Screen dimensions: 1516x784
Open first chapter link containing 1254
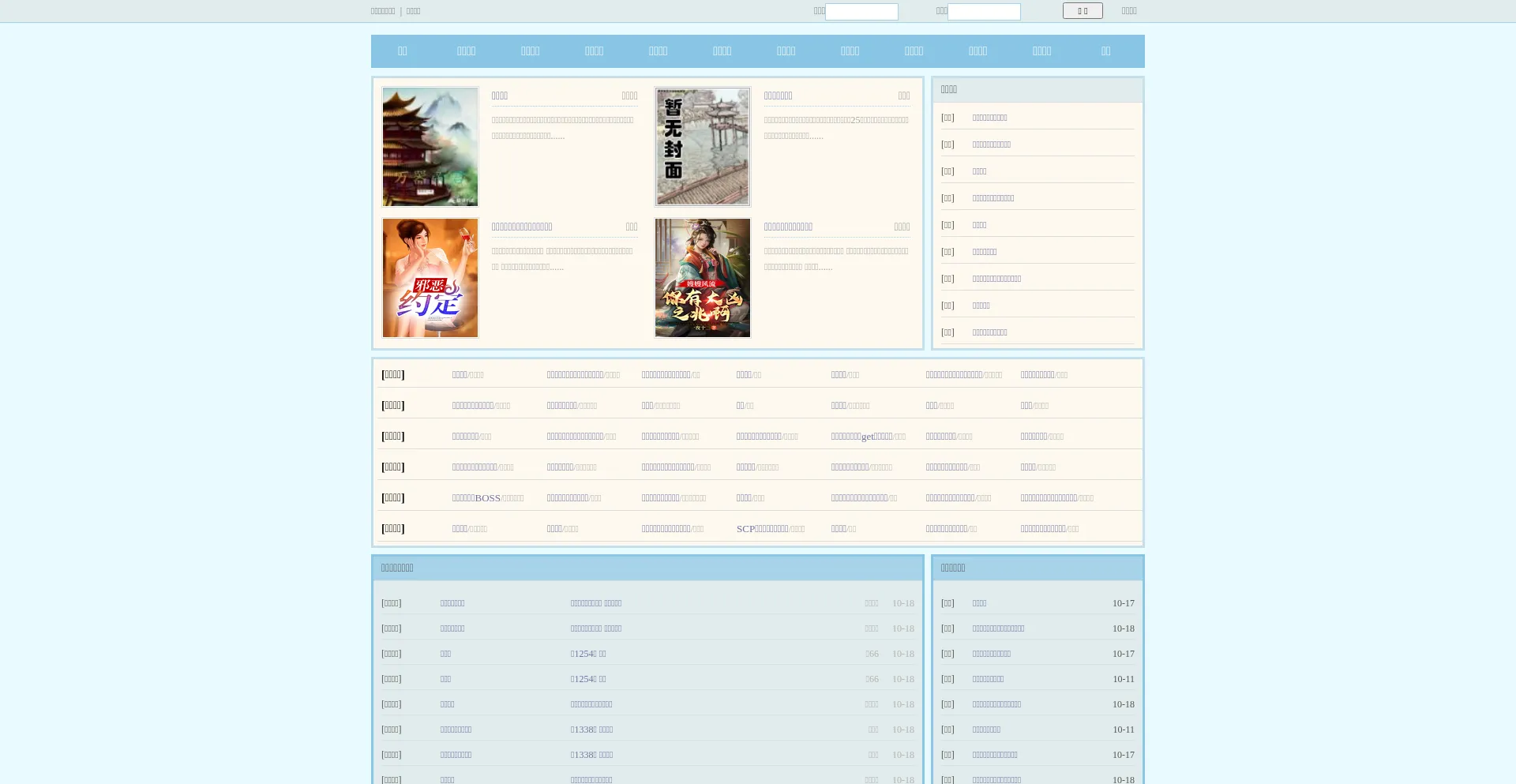pyautogui.click(x=588, y=654)
